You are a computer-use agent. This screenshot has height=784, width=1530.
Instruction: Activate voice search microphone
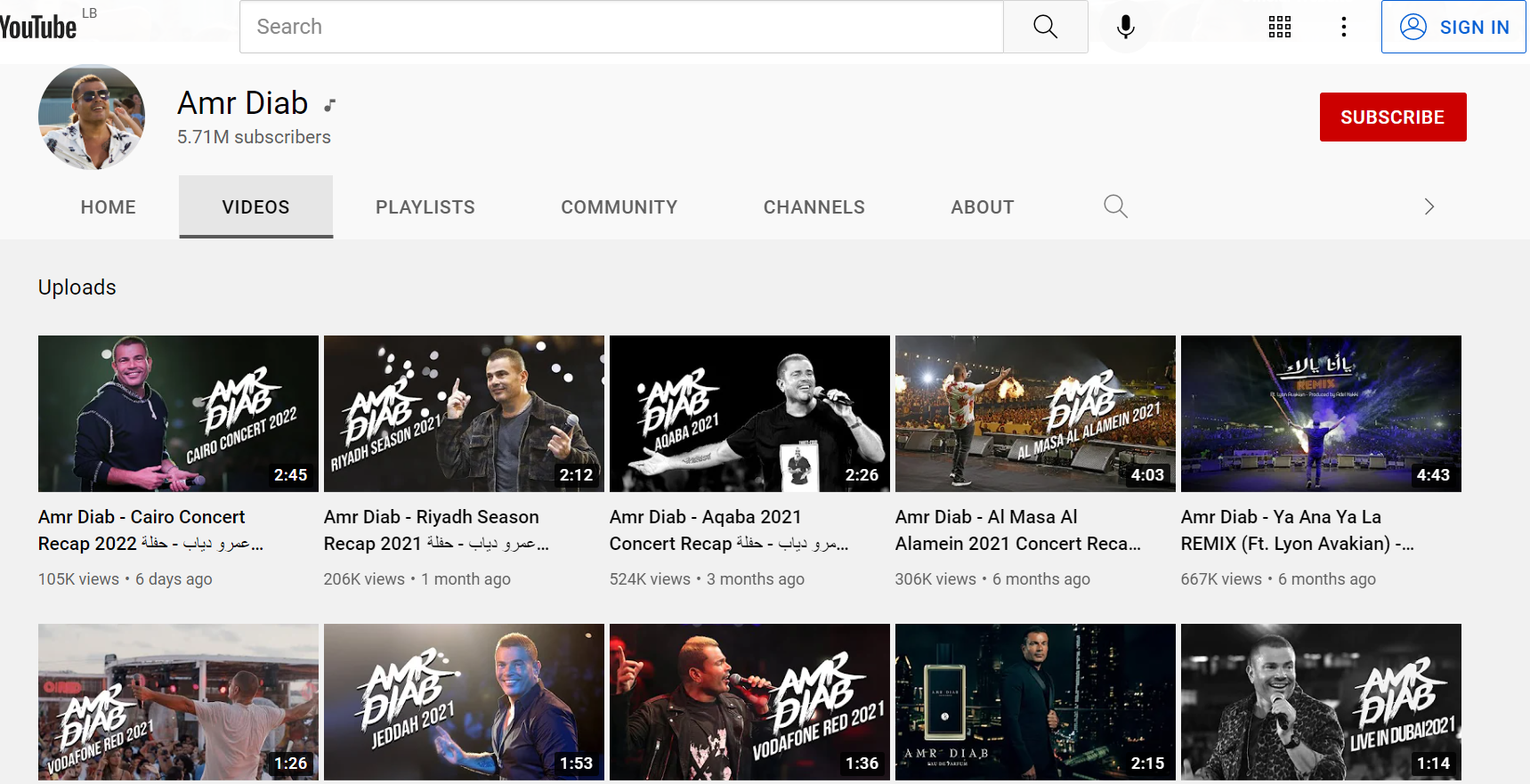click(x=1125, y=27)
